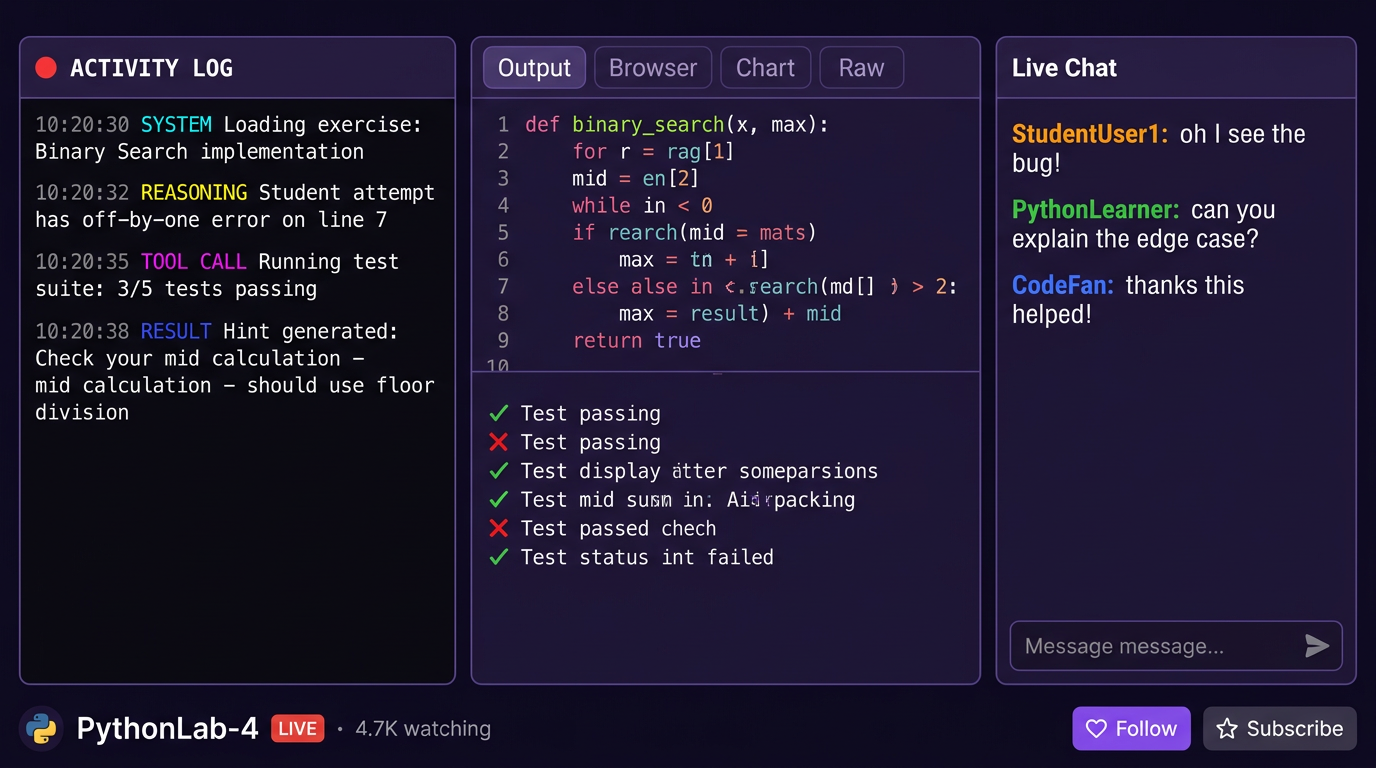The width and height of the screenshot is (1376, 768).
Task: Select the checkmark beside Test mid sum
Action: [498, 499]
